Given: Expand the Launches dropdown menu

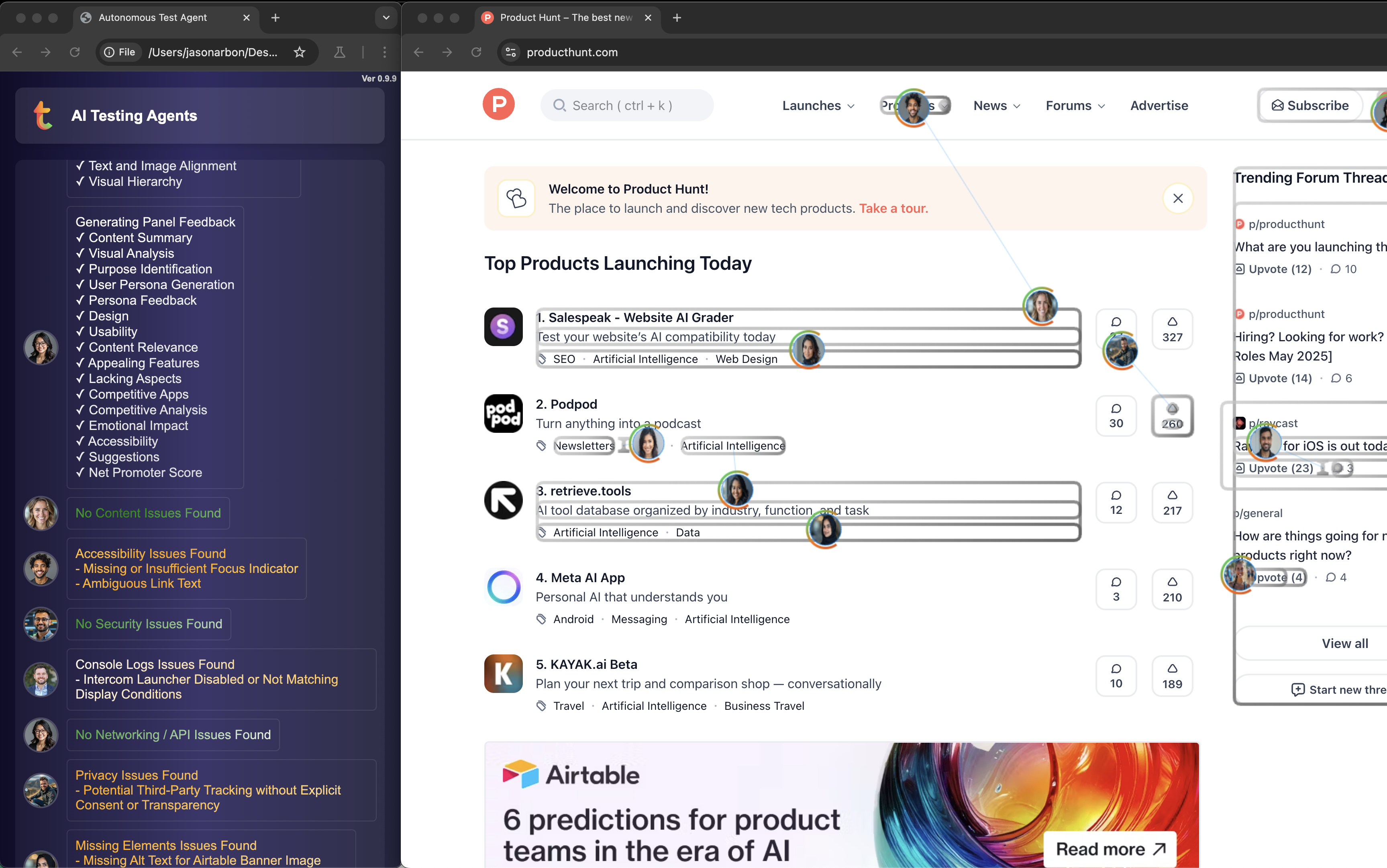Looking at the screenshot, I should [818, 106].
